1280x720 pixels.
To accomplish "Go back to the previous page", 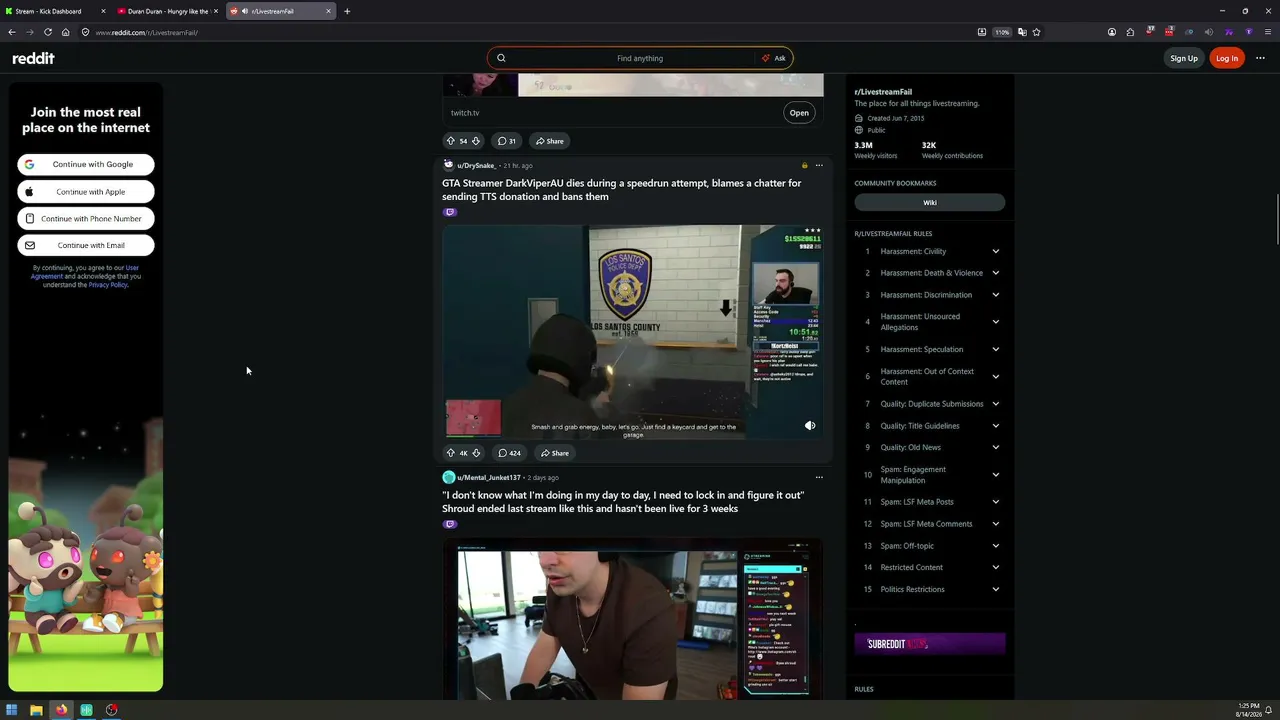I will (12, 32).
